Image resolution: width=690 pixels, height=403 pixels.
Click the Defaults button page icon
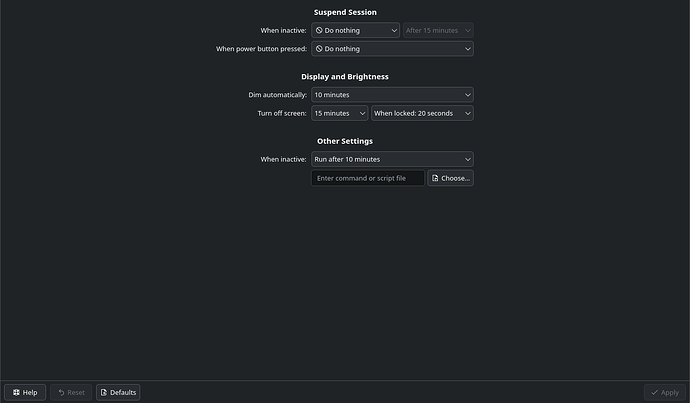click(x=104, y=393)
